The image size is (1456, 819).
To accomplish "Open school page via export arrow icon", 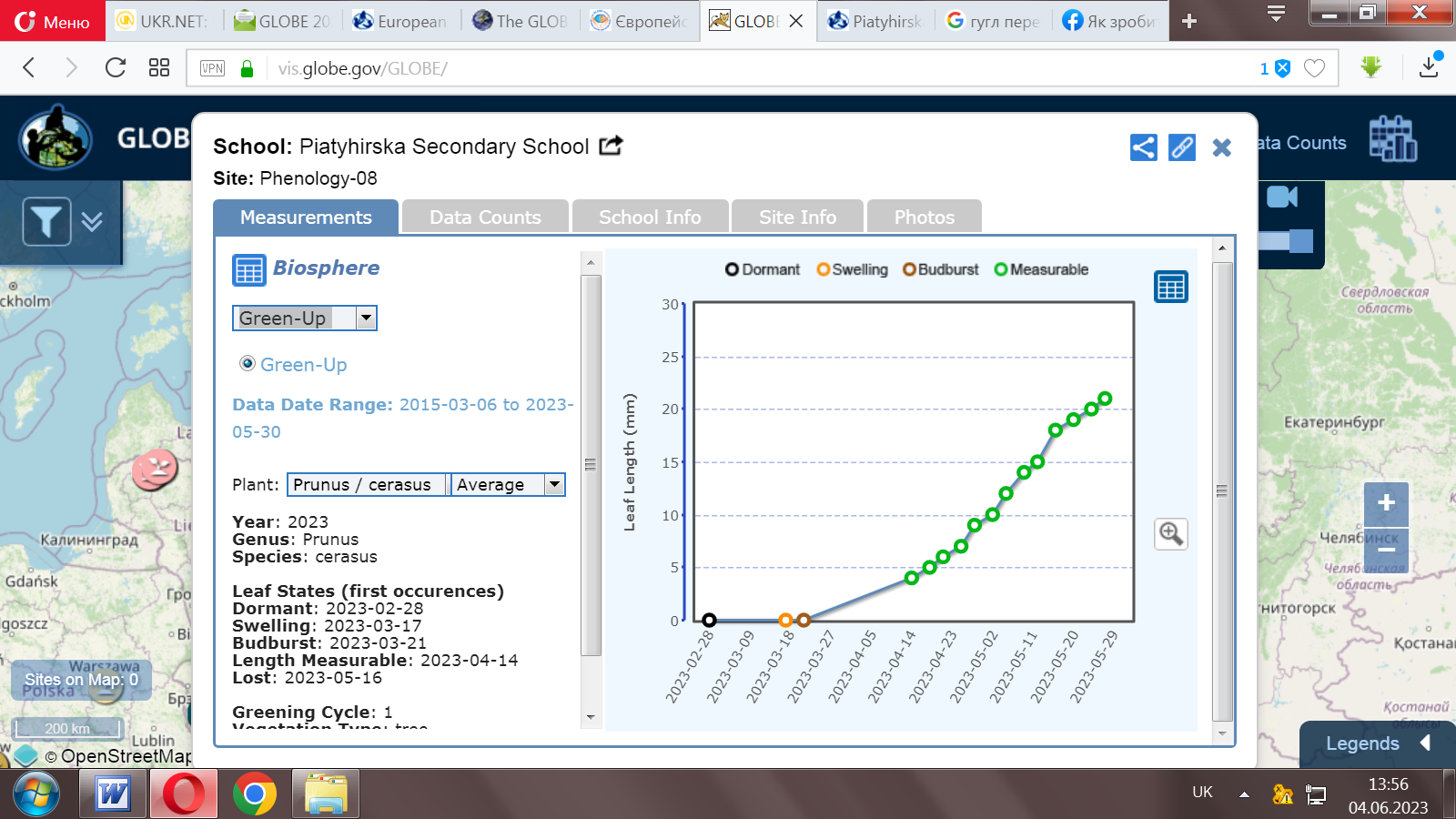I will (x=611, y=146).
